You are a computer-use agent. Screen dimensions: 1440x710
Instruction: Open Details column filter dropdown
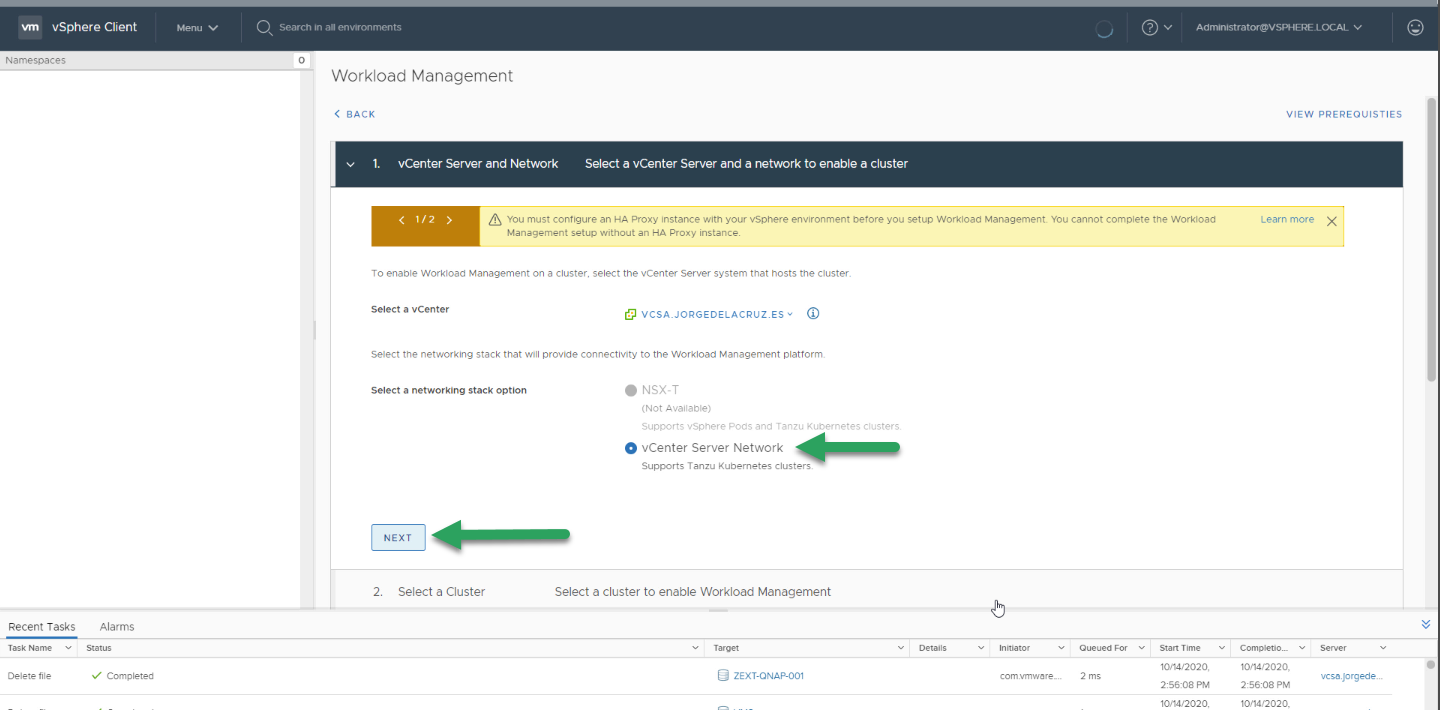981,648
